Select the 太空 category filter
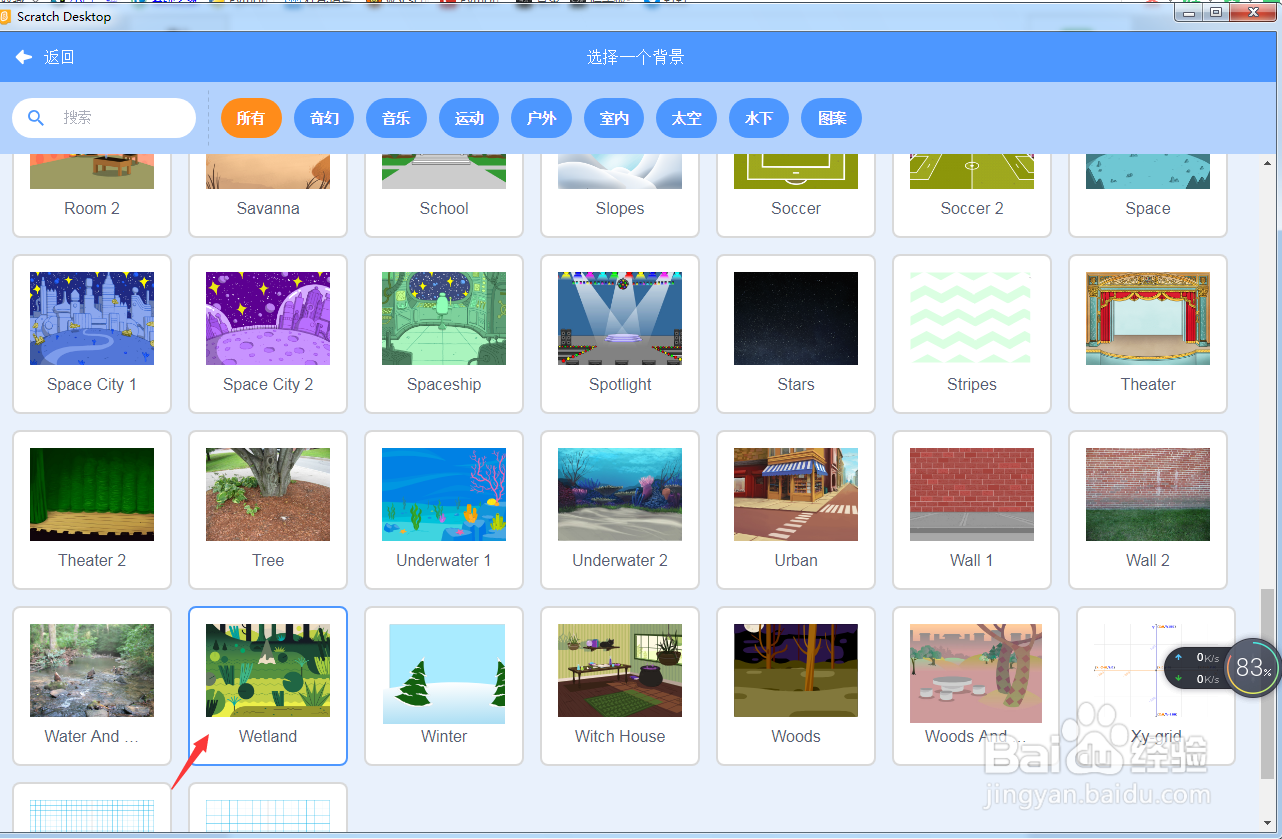 pos(686,118)
